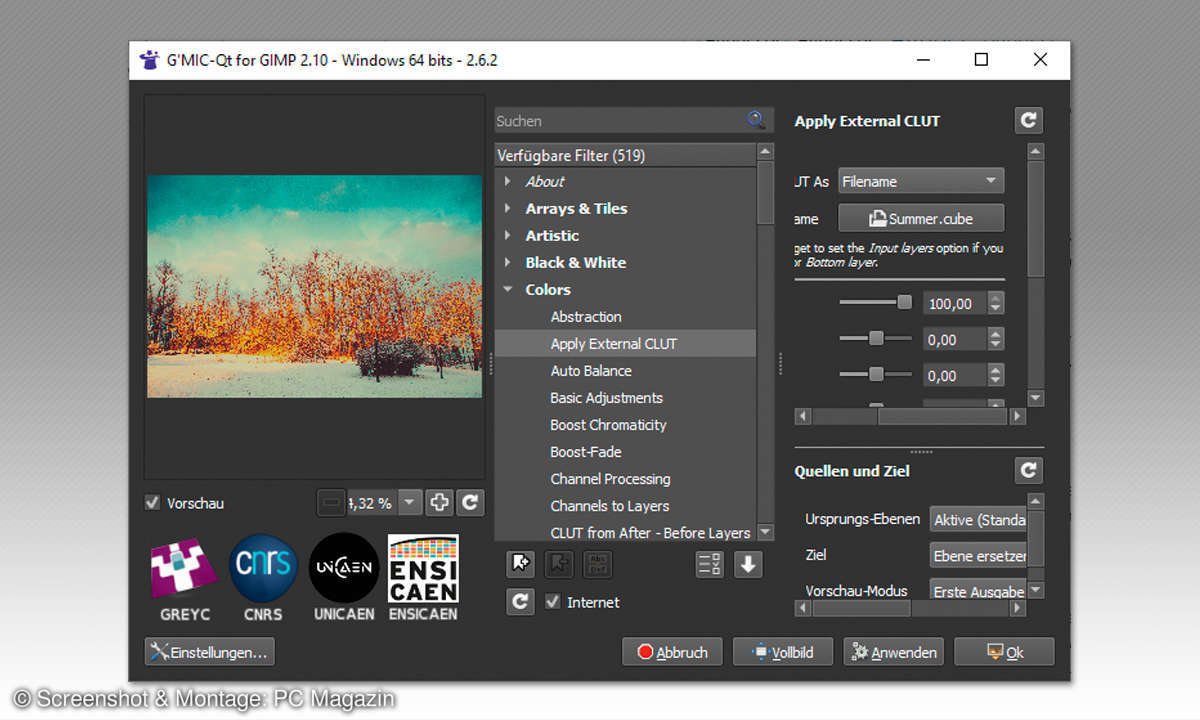Image resolution: width=1200 pixels, height=720 pixels.
Task: Add the filter to favorites via the bookmark-plus icon
Action: click(x=520, y=564)
